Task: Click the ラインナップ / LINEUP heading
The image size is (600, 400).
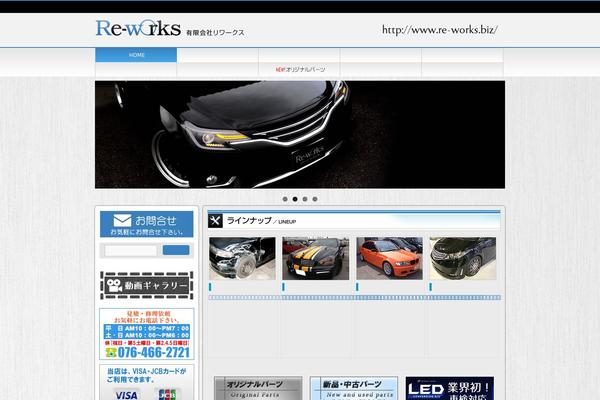Action: click(x=261, y=221)
